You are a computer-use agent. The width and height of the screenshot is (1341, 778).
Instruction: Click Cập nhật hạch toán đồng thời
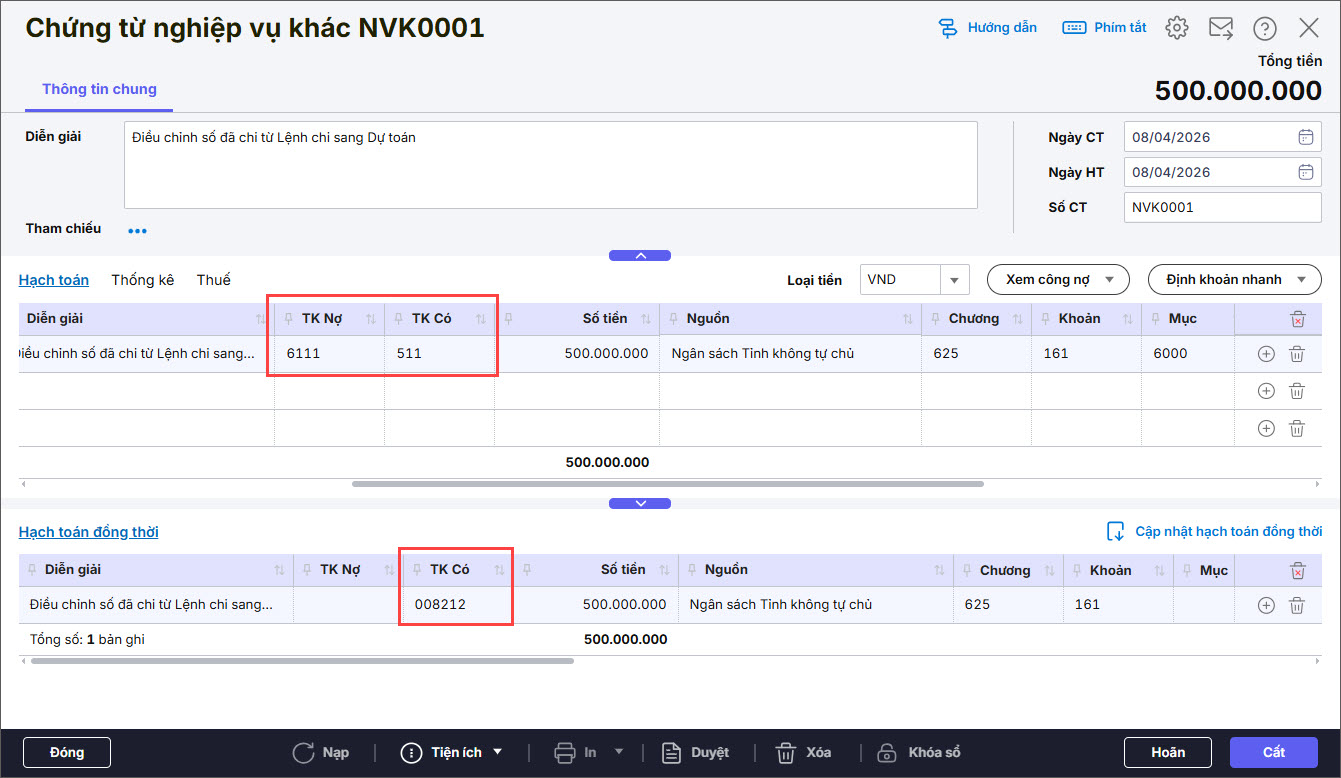tap(1214, 532)
